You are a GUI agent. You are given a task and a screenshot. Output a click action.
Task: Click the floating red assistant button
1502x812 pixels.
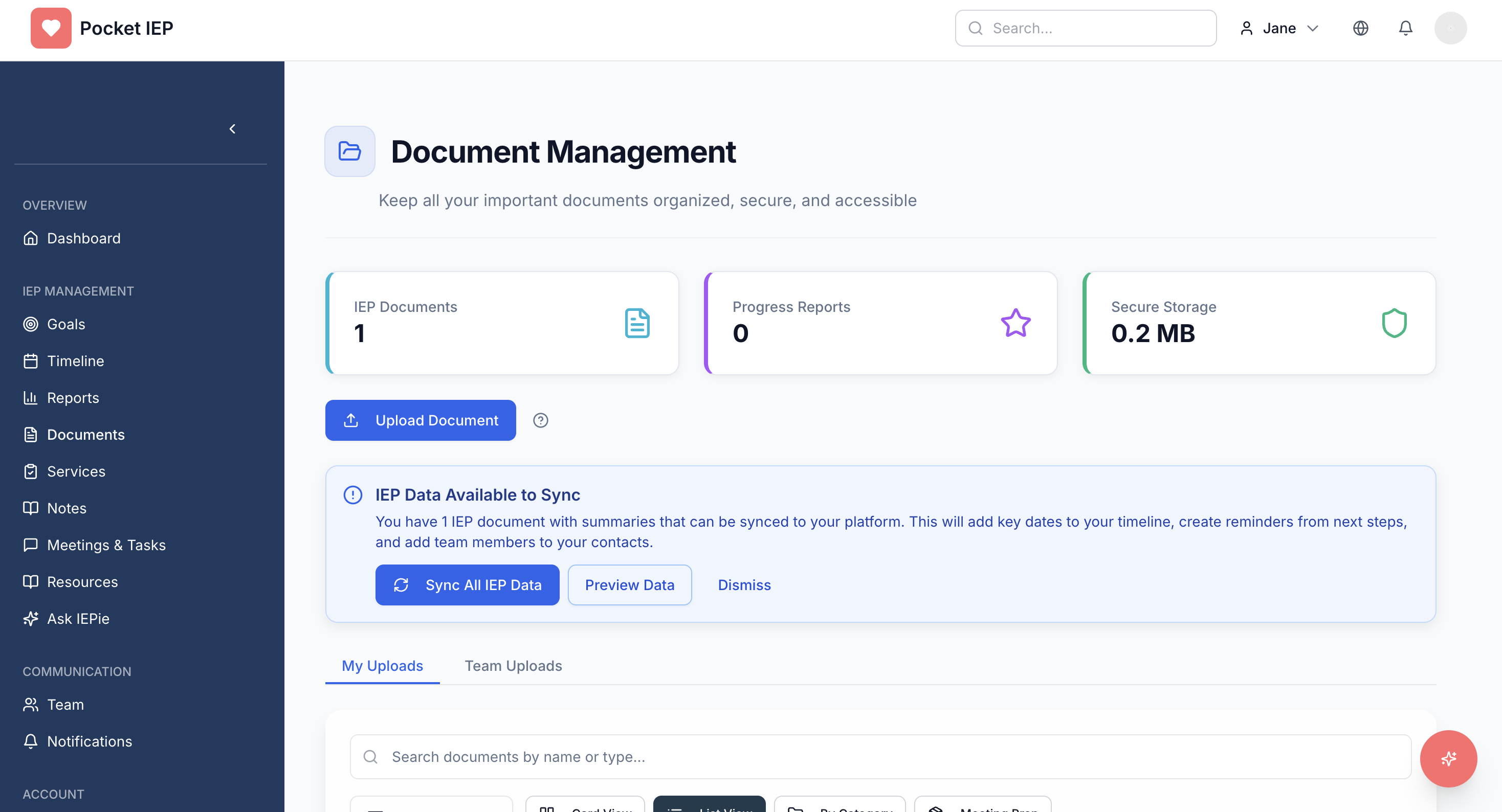tap(1448, 758)
